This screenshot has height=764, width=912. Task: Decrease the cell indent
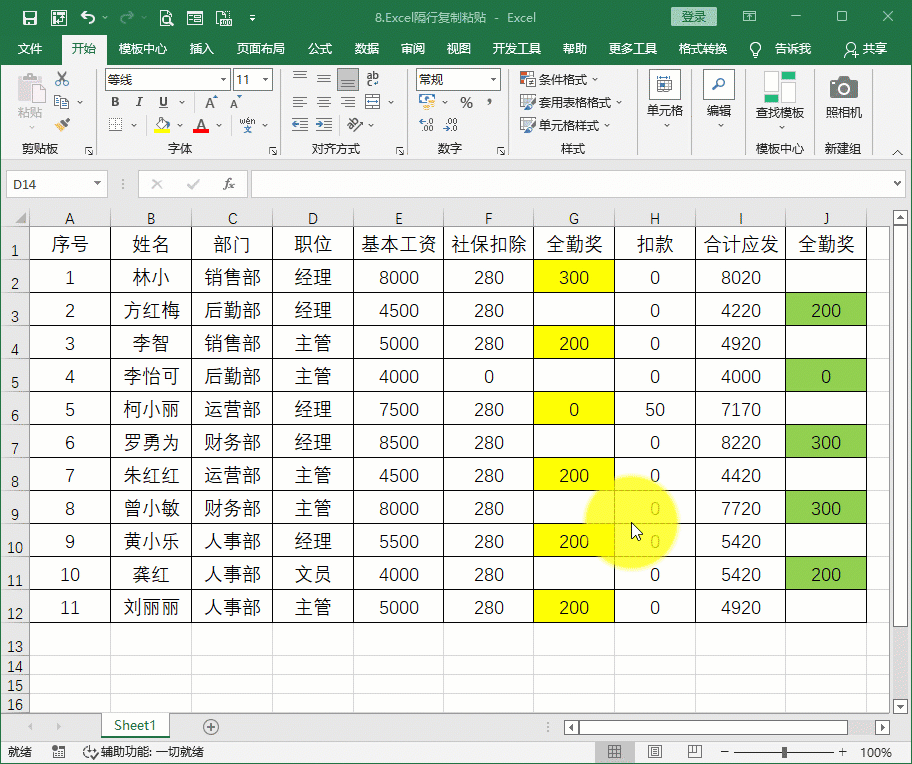pyautogui.click(x=300, y=124)
